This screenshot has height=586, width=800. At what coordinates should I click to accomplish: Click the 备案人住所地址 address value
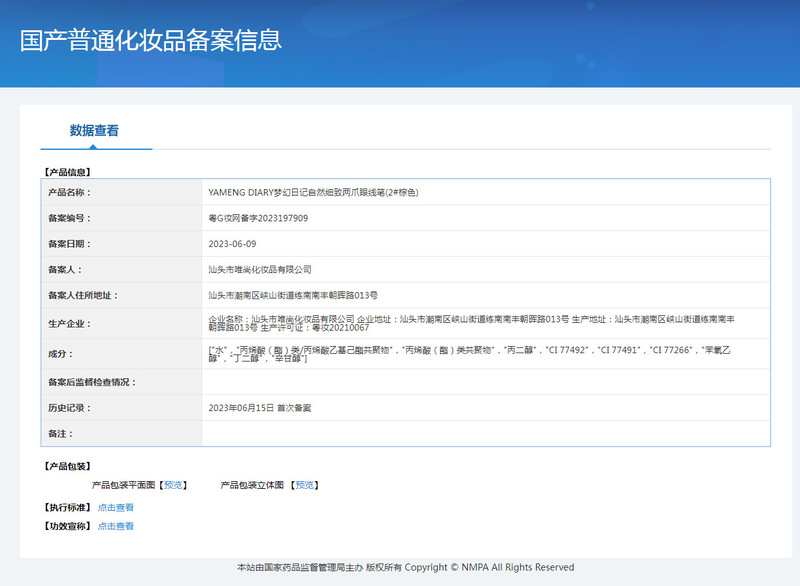(x=292, y=296)
